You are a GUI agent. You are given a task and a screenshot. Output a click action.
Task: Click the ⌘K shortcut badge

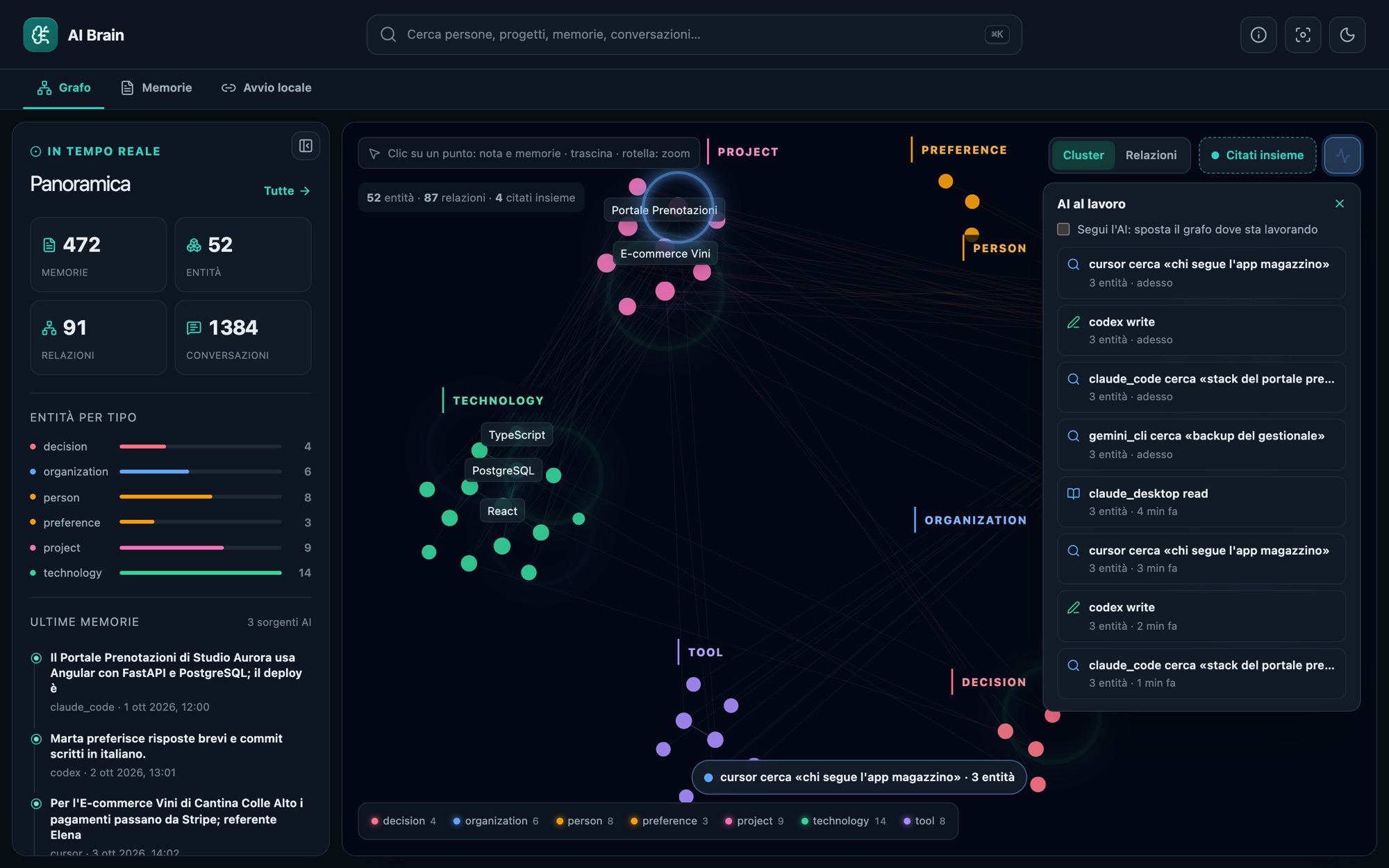997,34
